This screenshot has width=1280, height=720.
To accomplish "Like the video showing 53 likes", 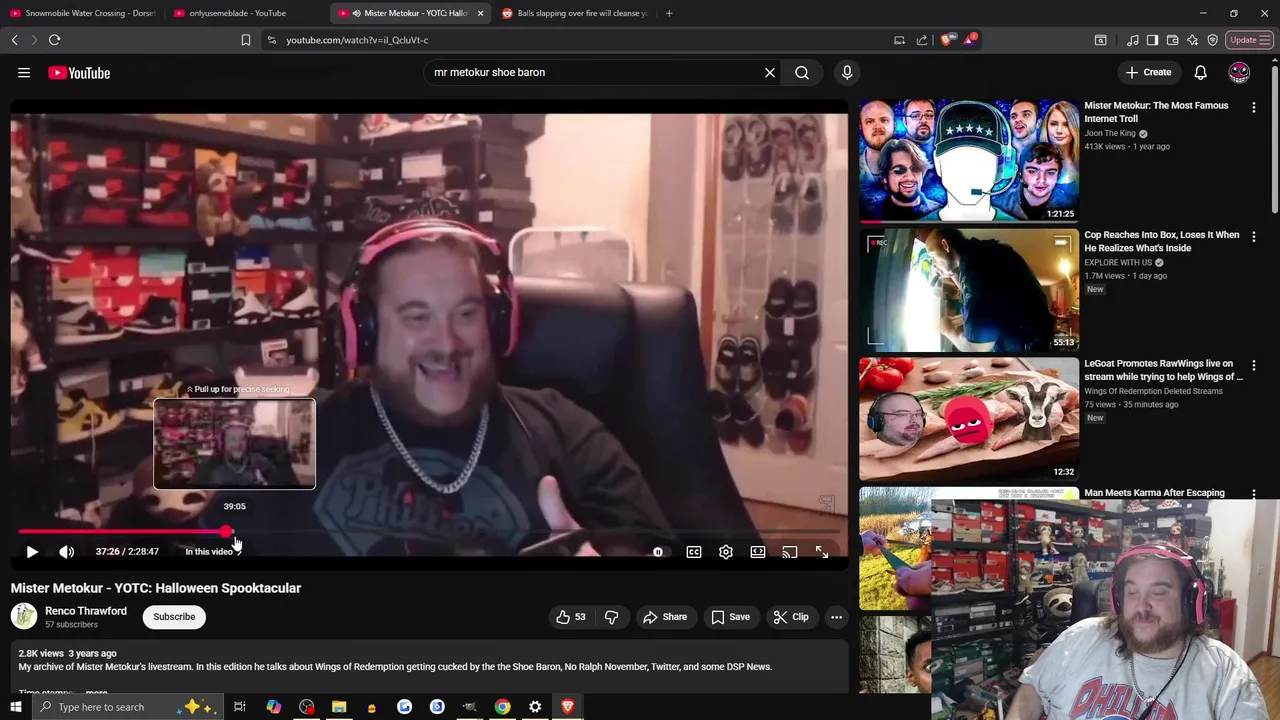I will pyautogui.click(x=571, y=617).
